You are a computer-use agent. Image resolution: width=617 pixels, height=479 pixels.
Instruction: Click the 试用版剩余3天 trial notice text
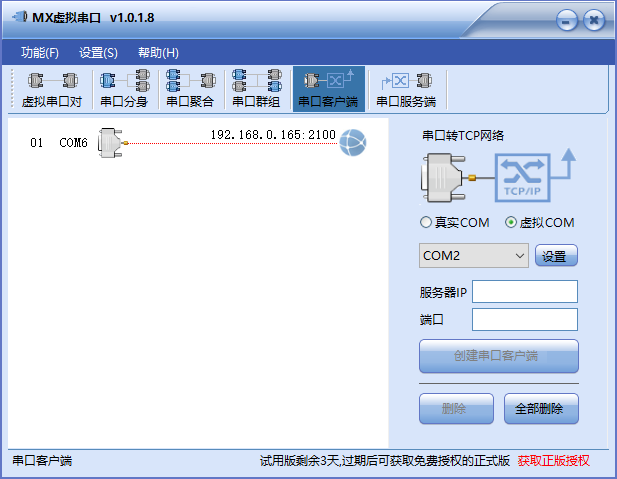(x=384, y=461)
